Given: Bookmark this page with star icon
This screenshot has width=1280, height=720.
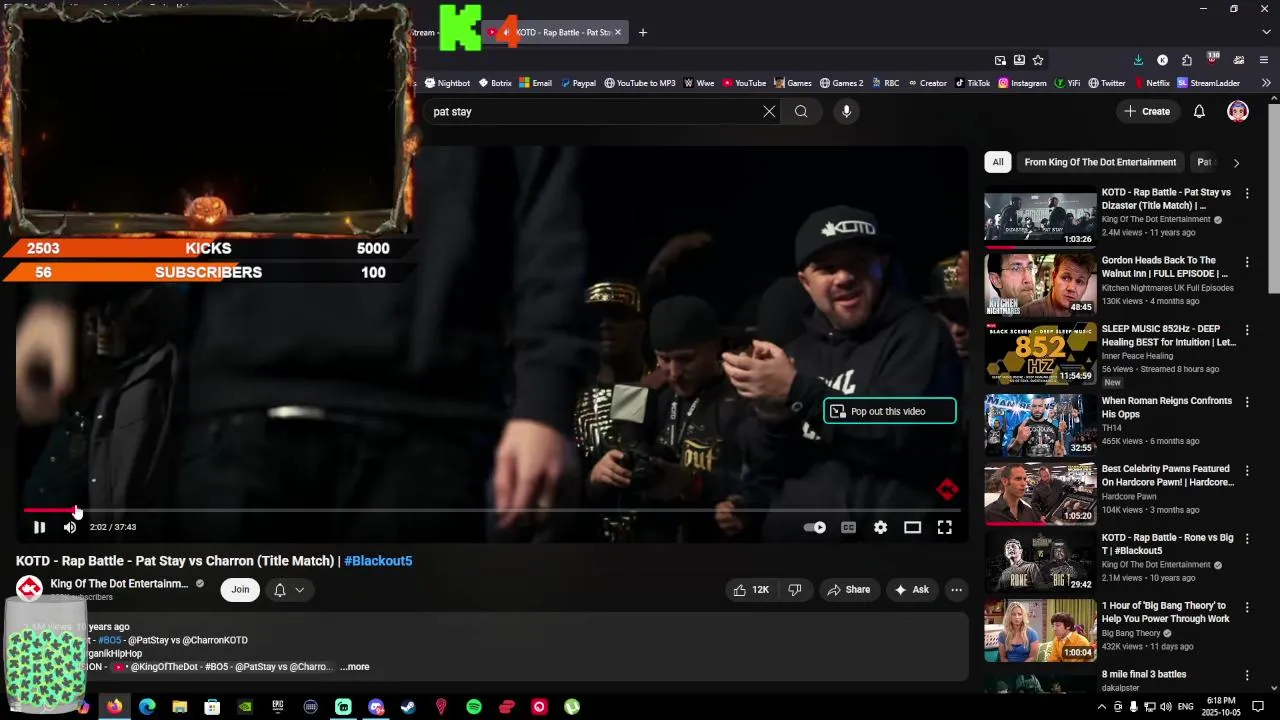Looking at the screenshot, I should [1038, 60].
